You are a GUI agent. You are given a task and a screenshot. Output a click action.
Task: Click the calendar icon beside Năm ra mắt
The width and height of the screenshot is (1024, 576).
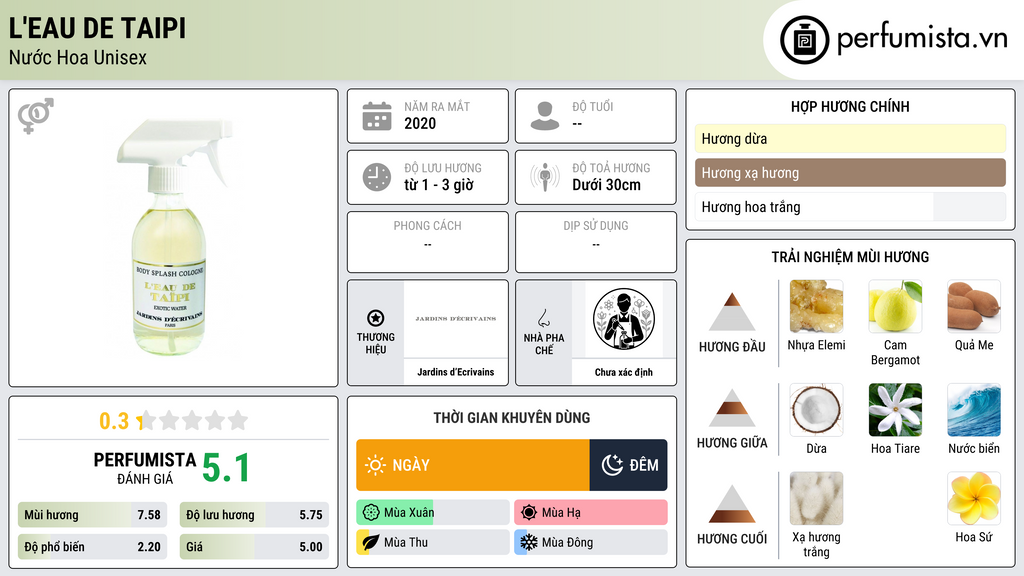coord(377,116)
